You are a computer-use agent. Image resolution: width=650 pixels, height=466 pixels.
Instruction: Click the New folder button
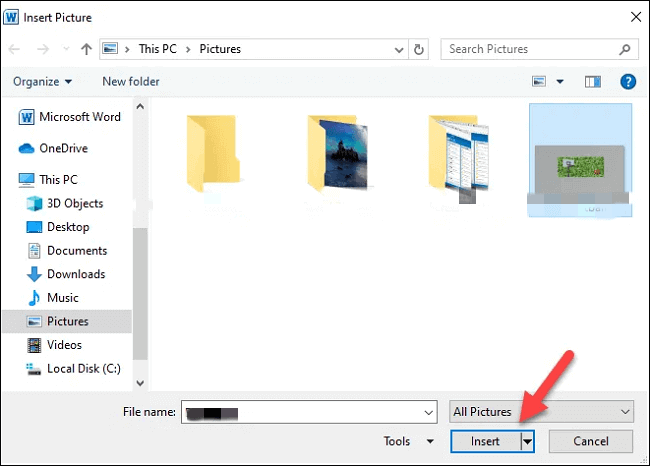pyautogui.click(x=130, y=81)
